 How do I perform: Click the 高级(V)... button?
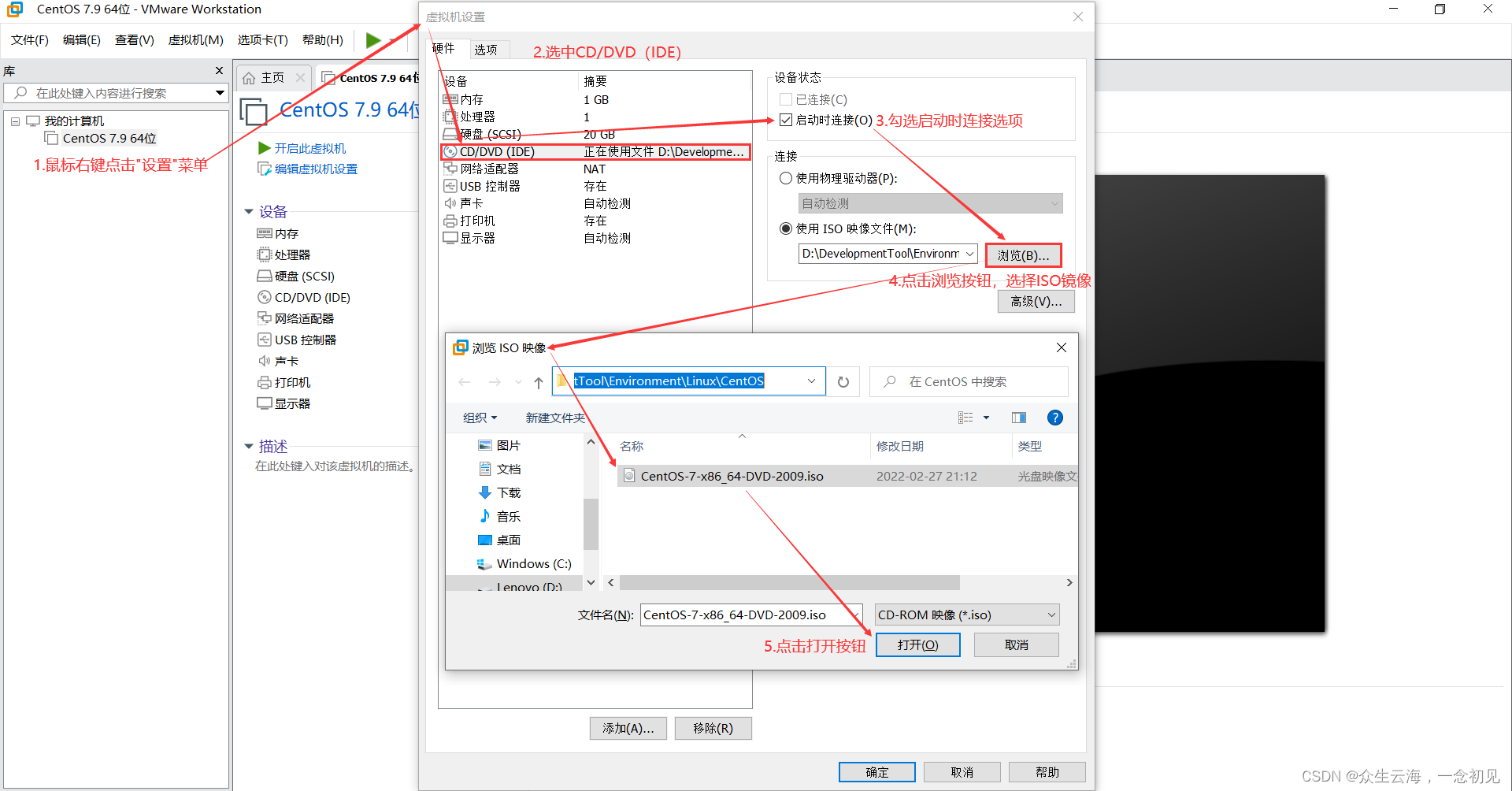[1036, 301]
